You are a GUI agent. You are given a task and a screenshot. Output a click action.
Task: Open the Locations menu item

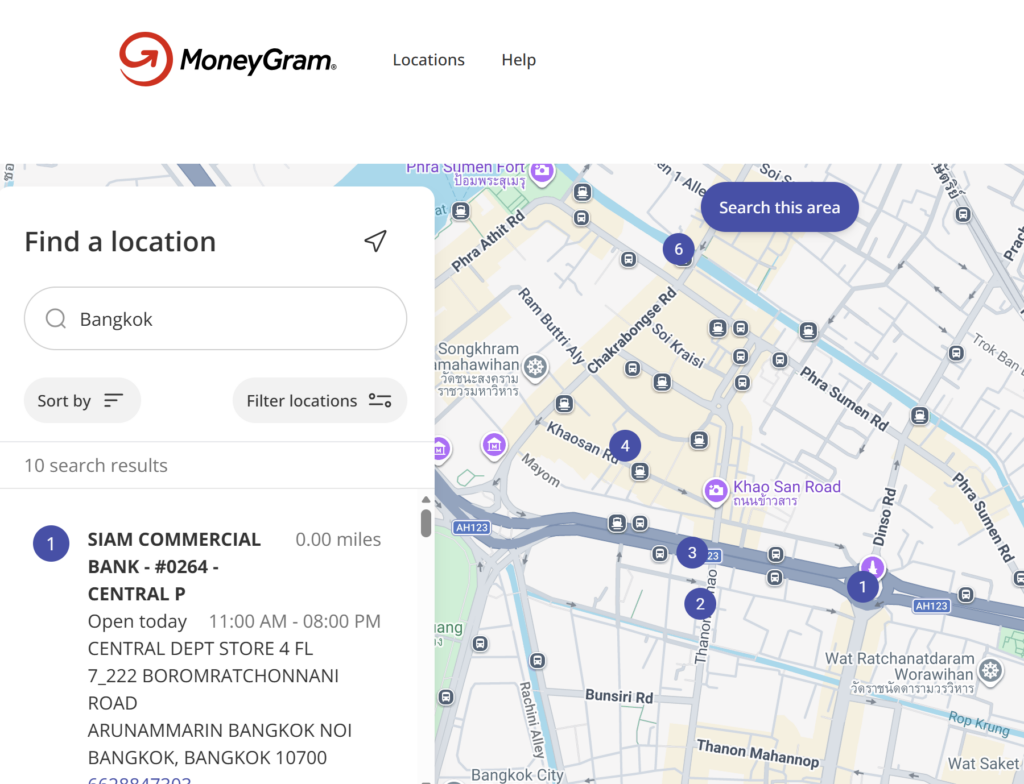tap(428, 60)
